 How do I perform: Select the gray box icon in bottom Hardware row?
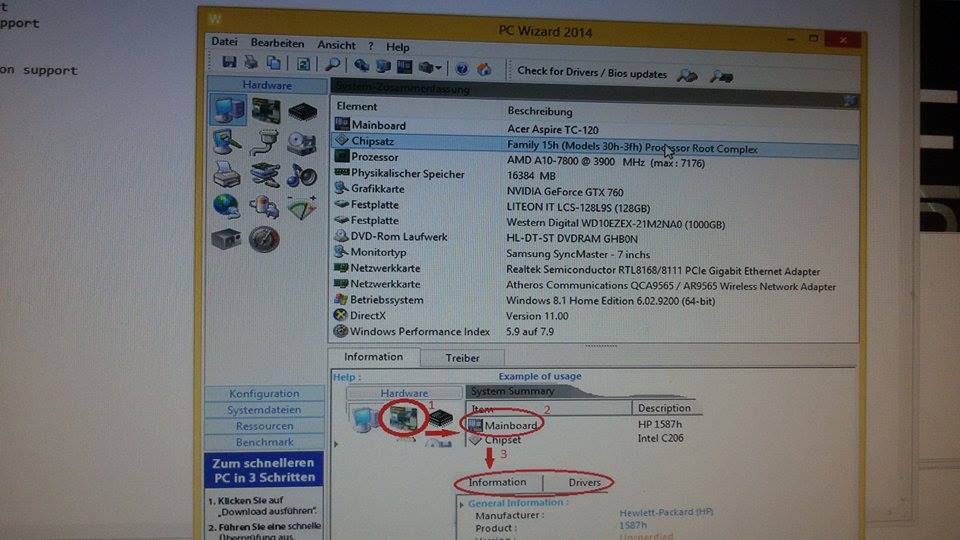point(226,238)
